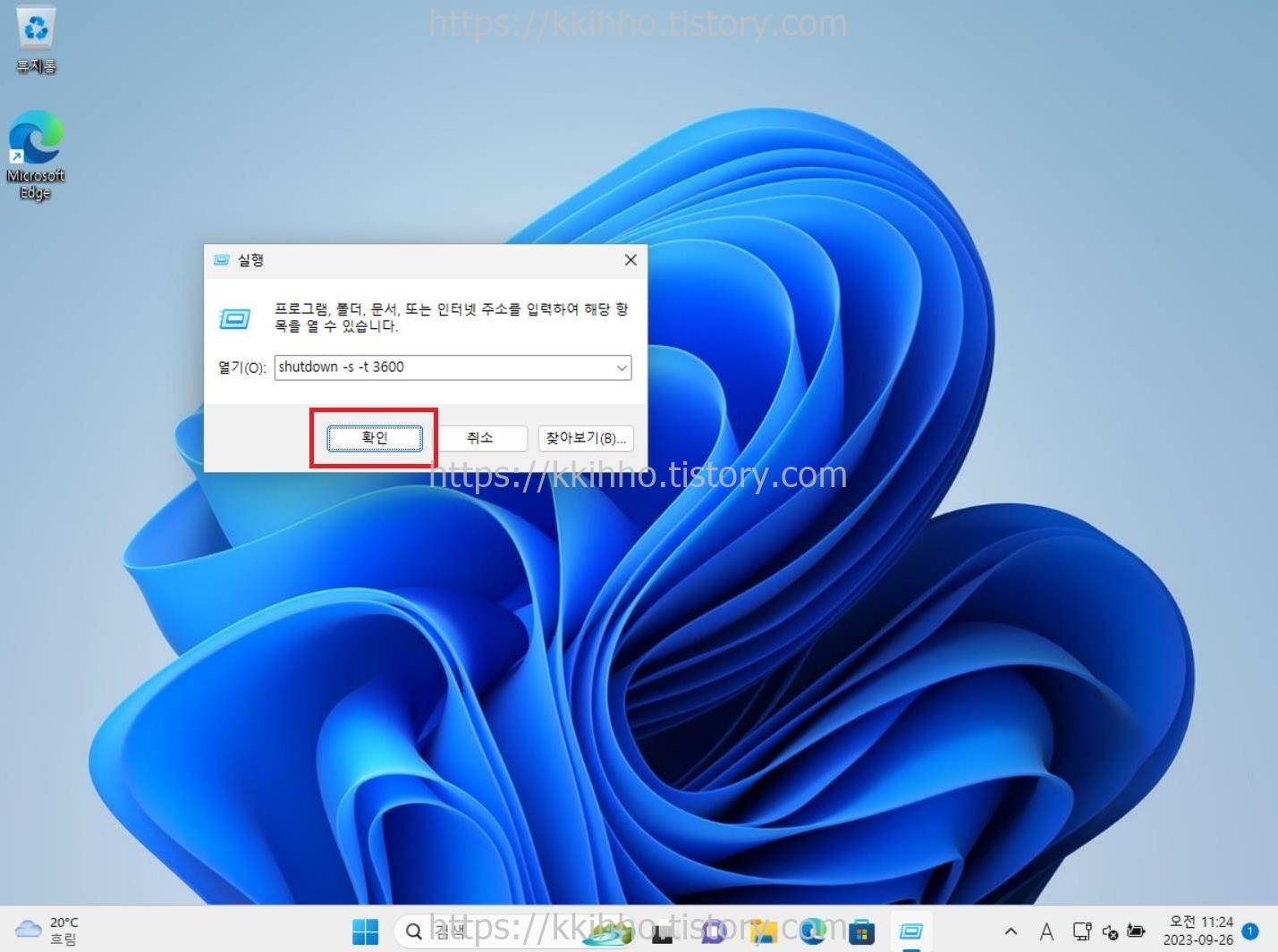The width and height of the screenshot is (1278, 952).
Task: Open the Chat app on the taskbar
Action: (713, 932)
